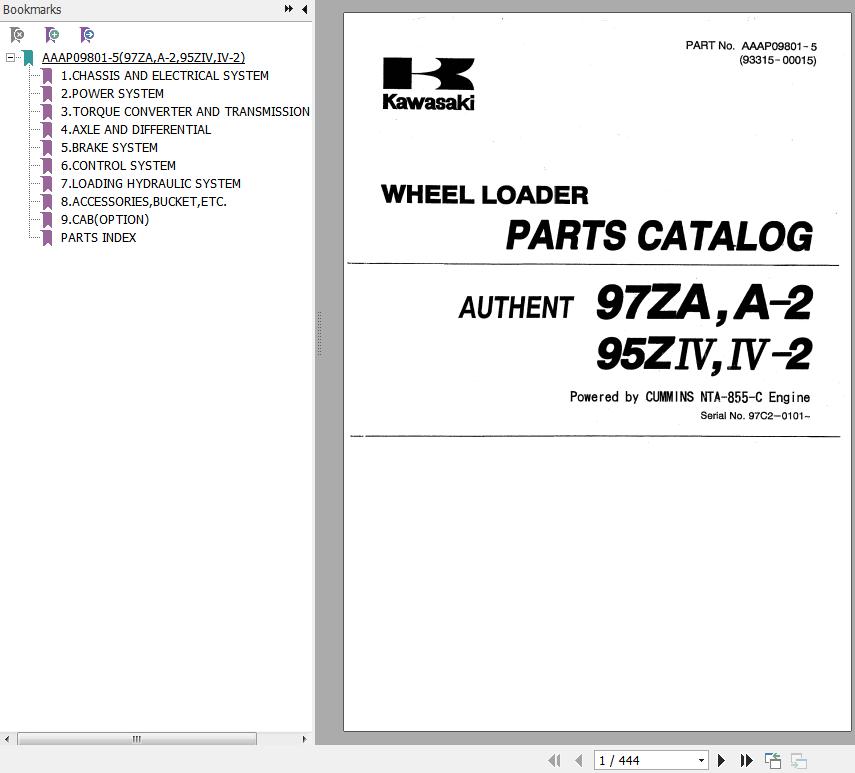
Task: Click Serial No. 97C2-0101 text
Action: click(755, 415)
